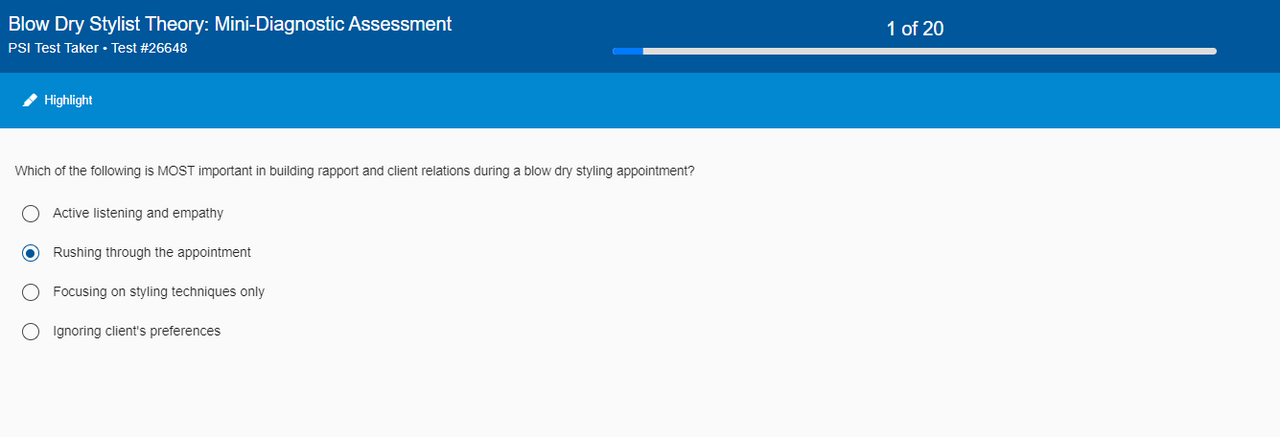Pick the Ignoring client's preferences radio button
Image resolution: width=1280 pixels, height=437 pixels.
[x=31, y=331]
